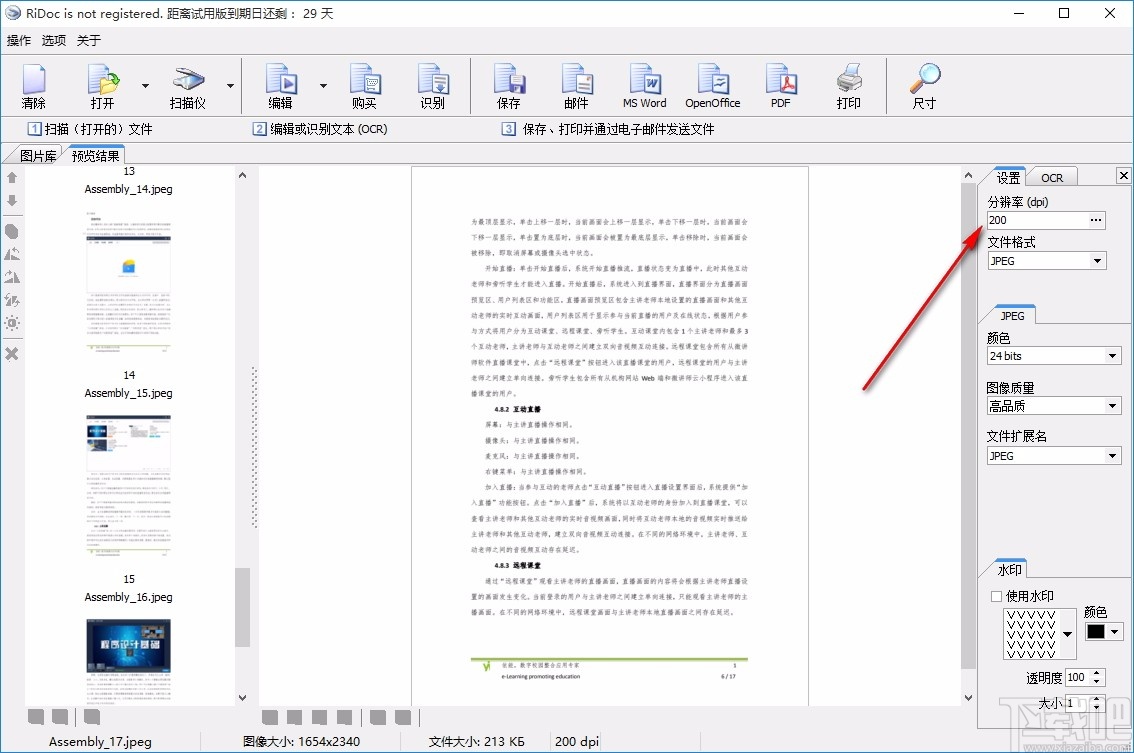Image resolution: width=1134 pixels, height=753 pixels.
Task: Rotate the image right via the sidebar icon
Action: click(x=12, y=277)
